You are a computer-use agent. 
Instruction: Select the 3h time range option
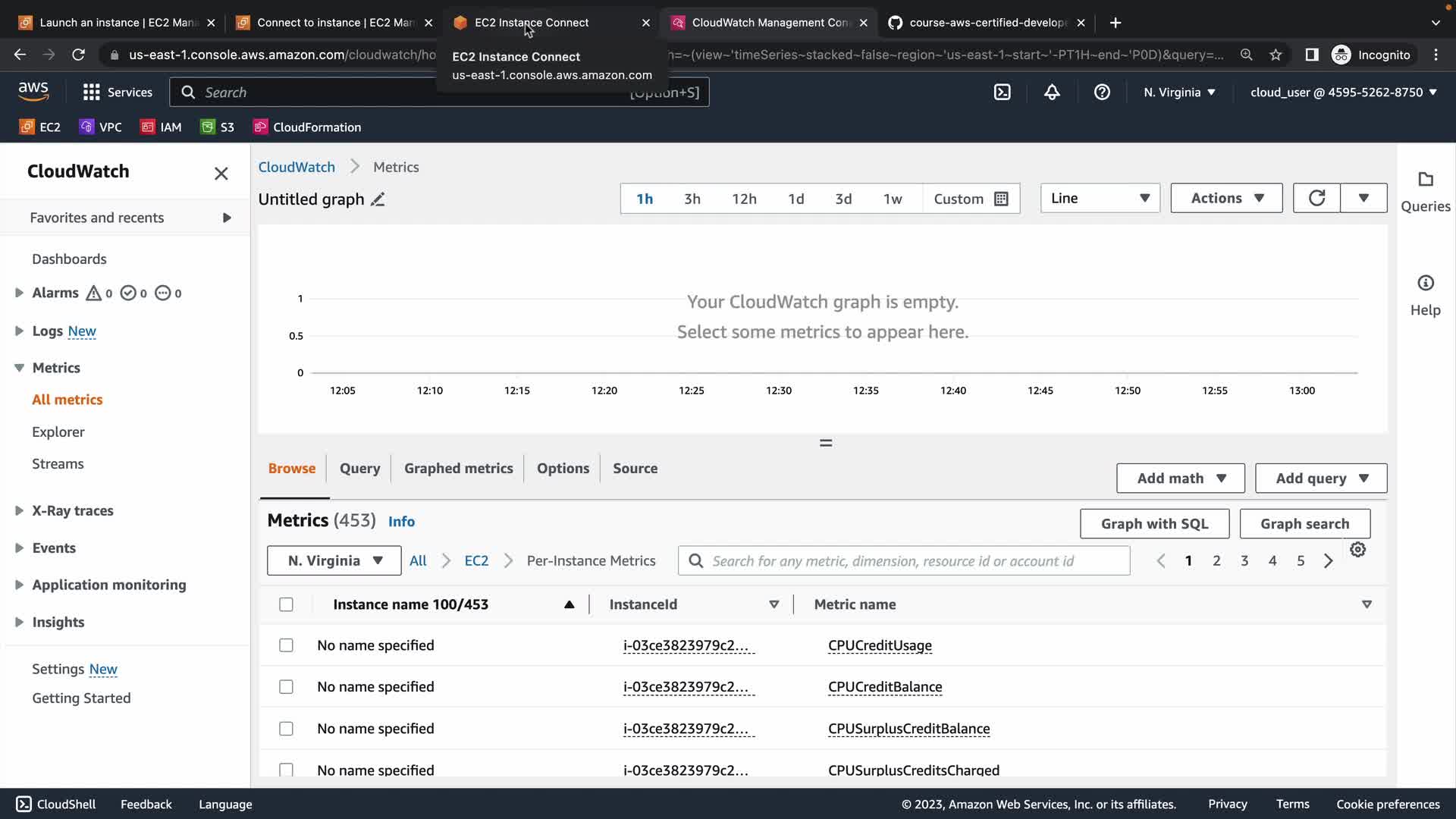click(x=692, y=199)
